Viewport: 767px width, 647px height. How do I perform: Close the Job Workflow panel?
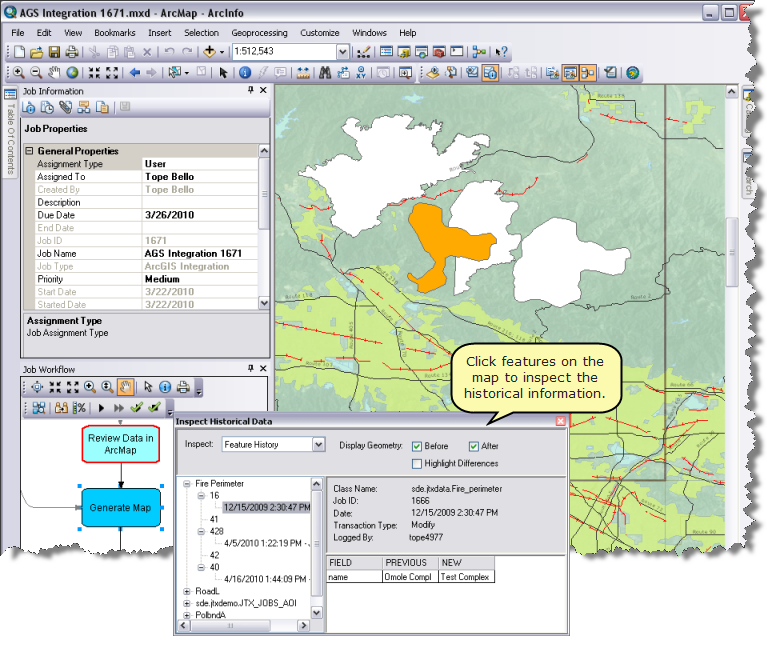click(x=263, y=368)
